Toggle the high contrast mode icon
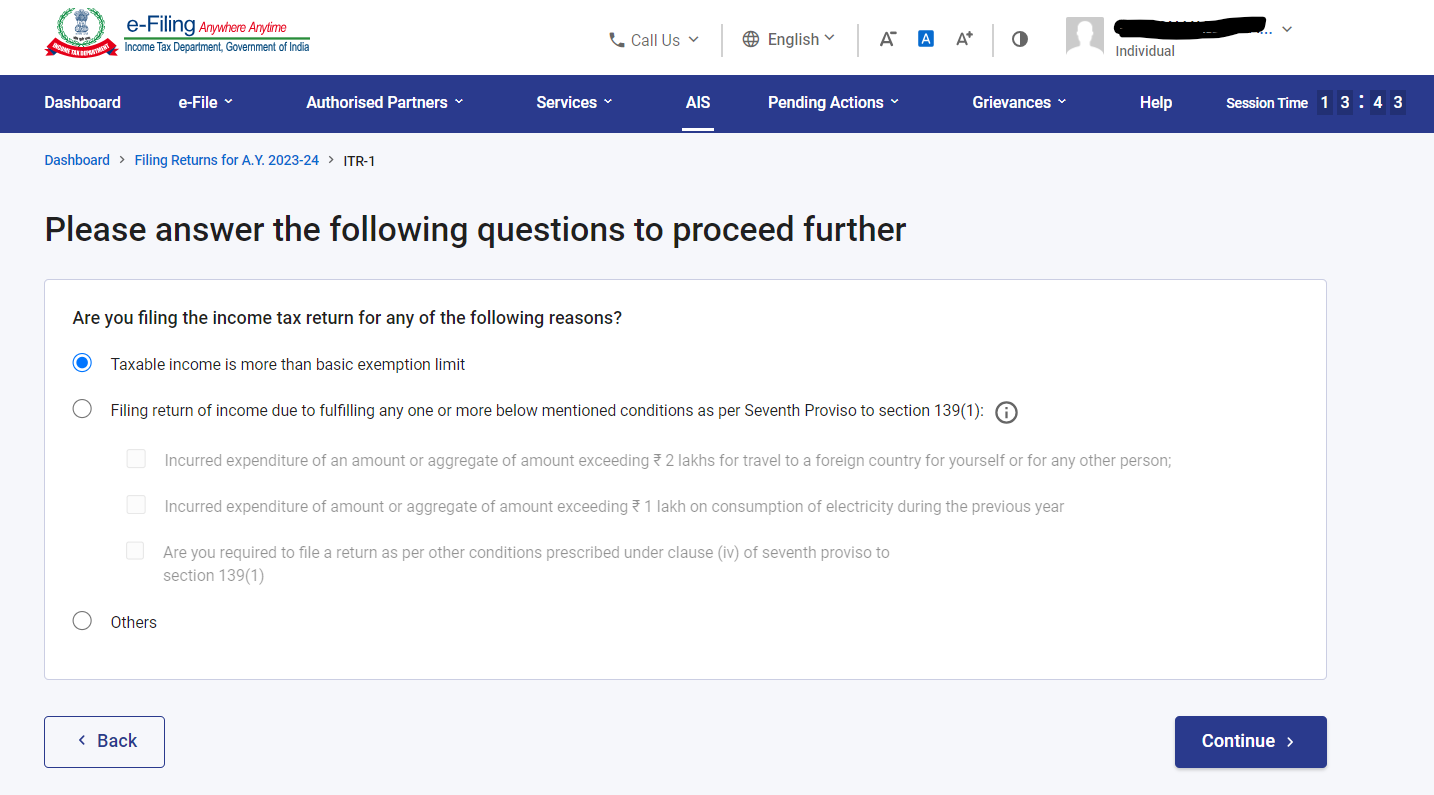Image resolution: width=1434 pixels, height=795 pixels. pyautogui.click(x=1020, y=39)
